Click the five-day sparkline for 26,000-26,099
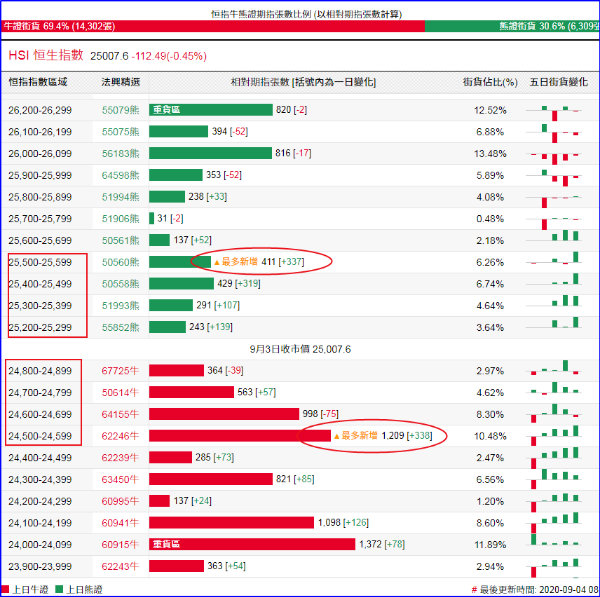Image resolution: width=600 pixels, height=597 pixels. point(554,157)
